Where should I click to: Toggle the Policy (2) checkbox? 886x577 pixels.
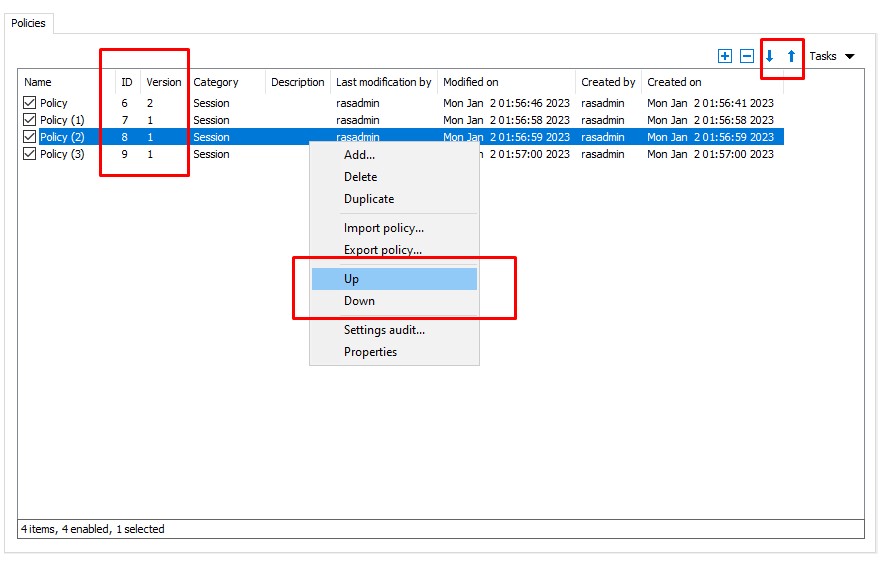click(29, 137)
